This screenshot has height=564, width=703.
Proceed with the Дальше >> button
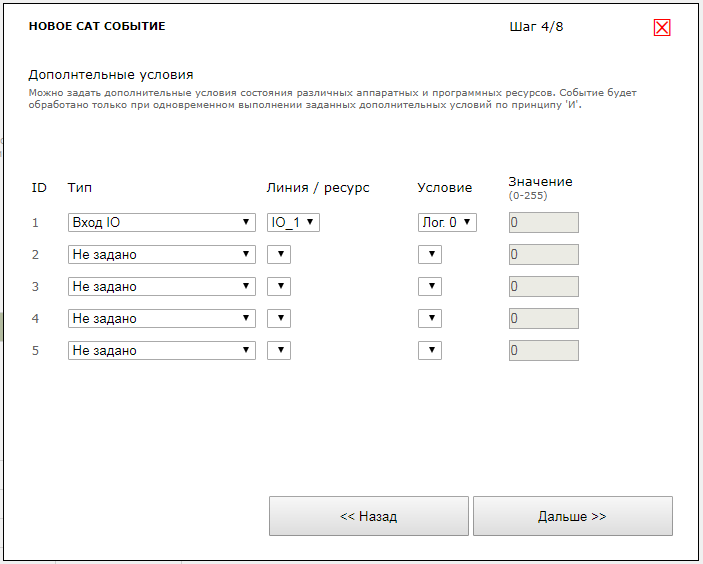572,516
